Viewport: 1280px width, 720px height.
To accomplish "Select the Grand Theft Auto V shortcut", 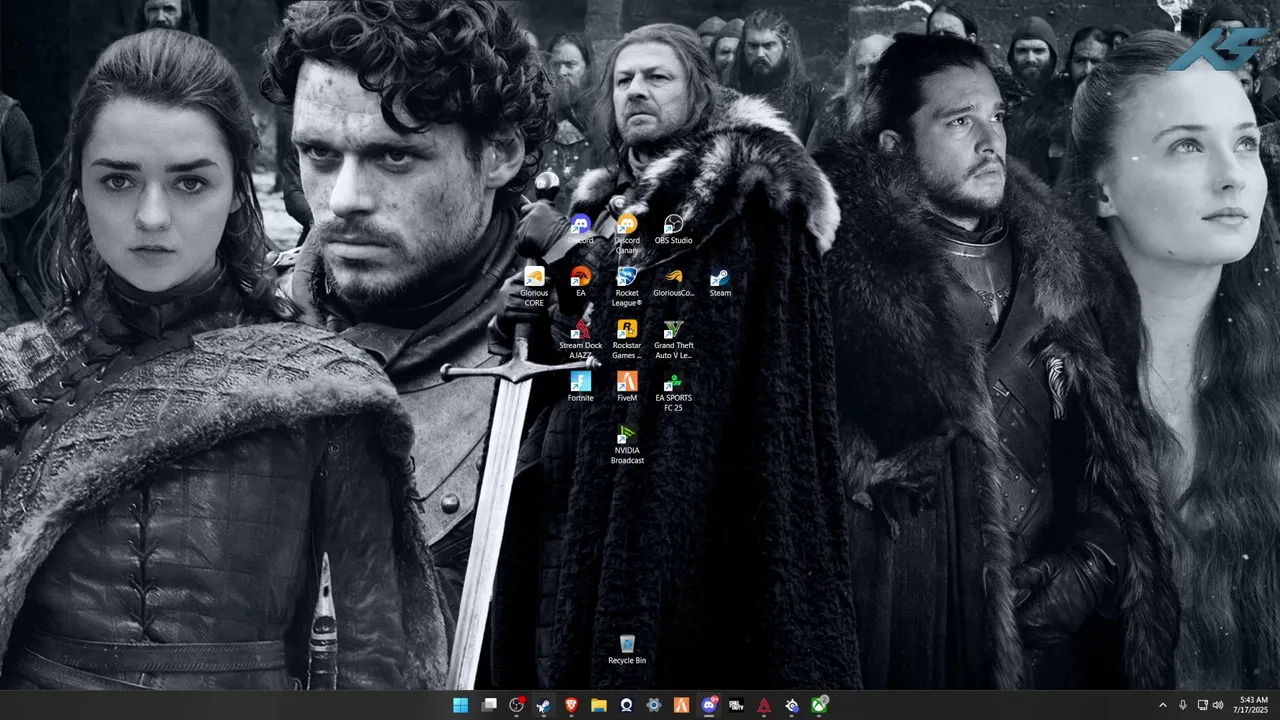I will [674, 339].
